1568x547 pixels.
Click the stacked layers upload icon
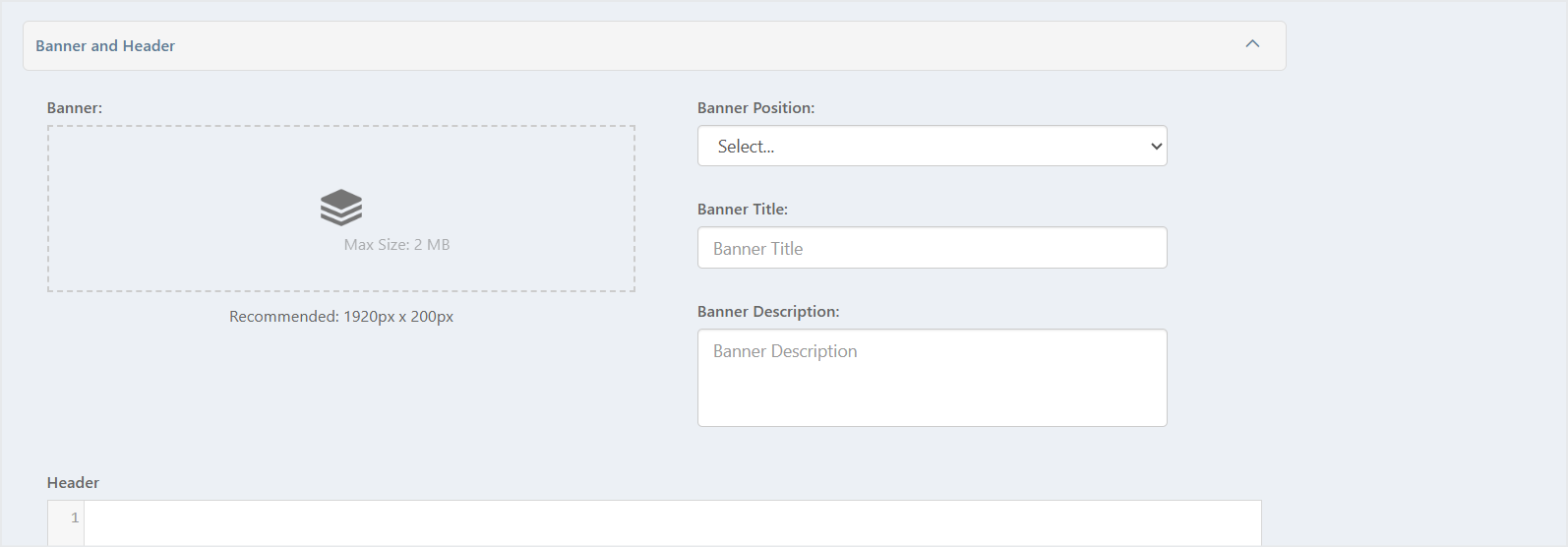[341, 208]
